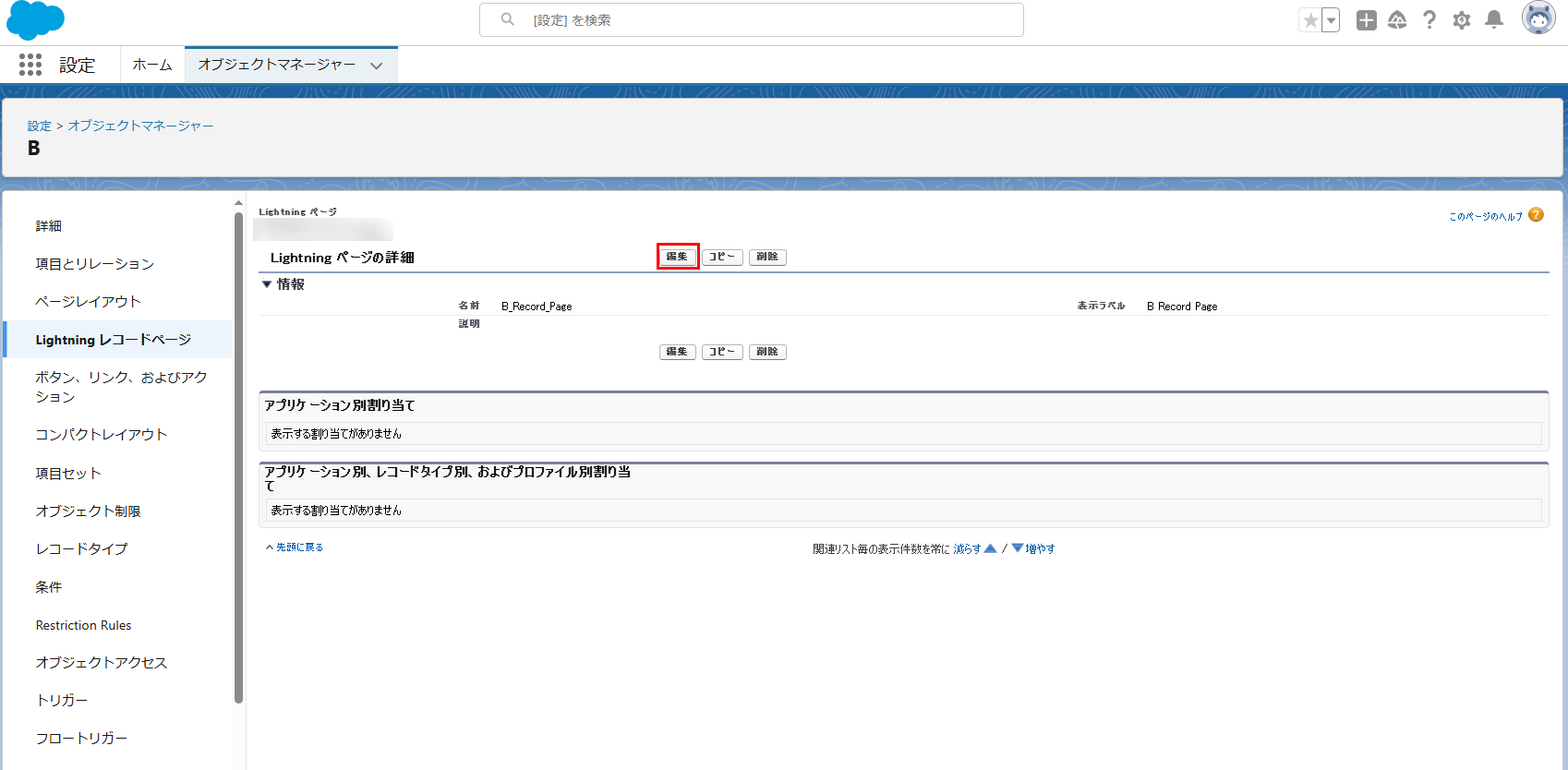Show notifications with the bell icon
This screenshot has height=770, width=1568.
click(x=1493, y=20)
